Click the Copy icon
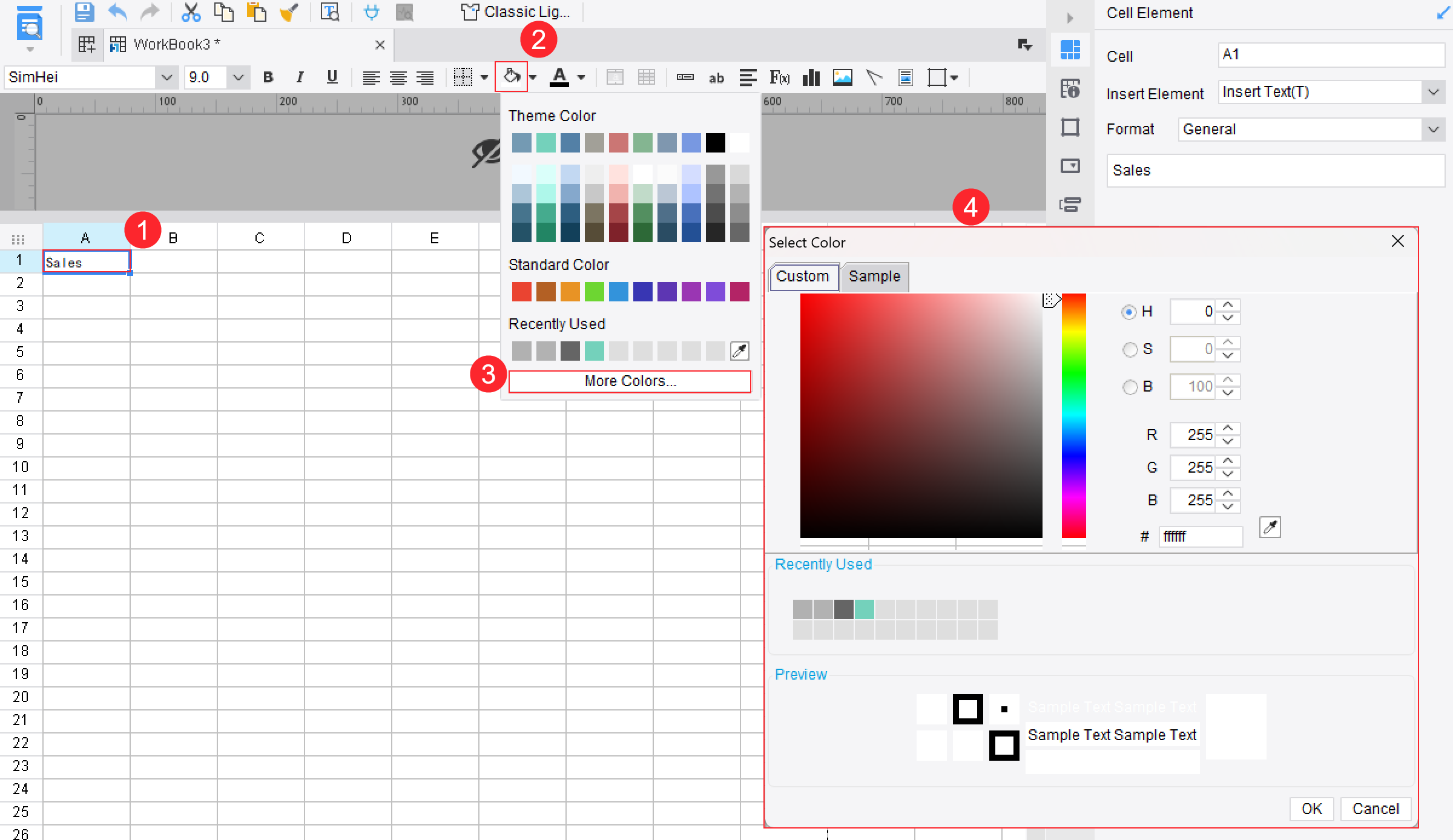 tap(223, 11)
